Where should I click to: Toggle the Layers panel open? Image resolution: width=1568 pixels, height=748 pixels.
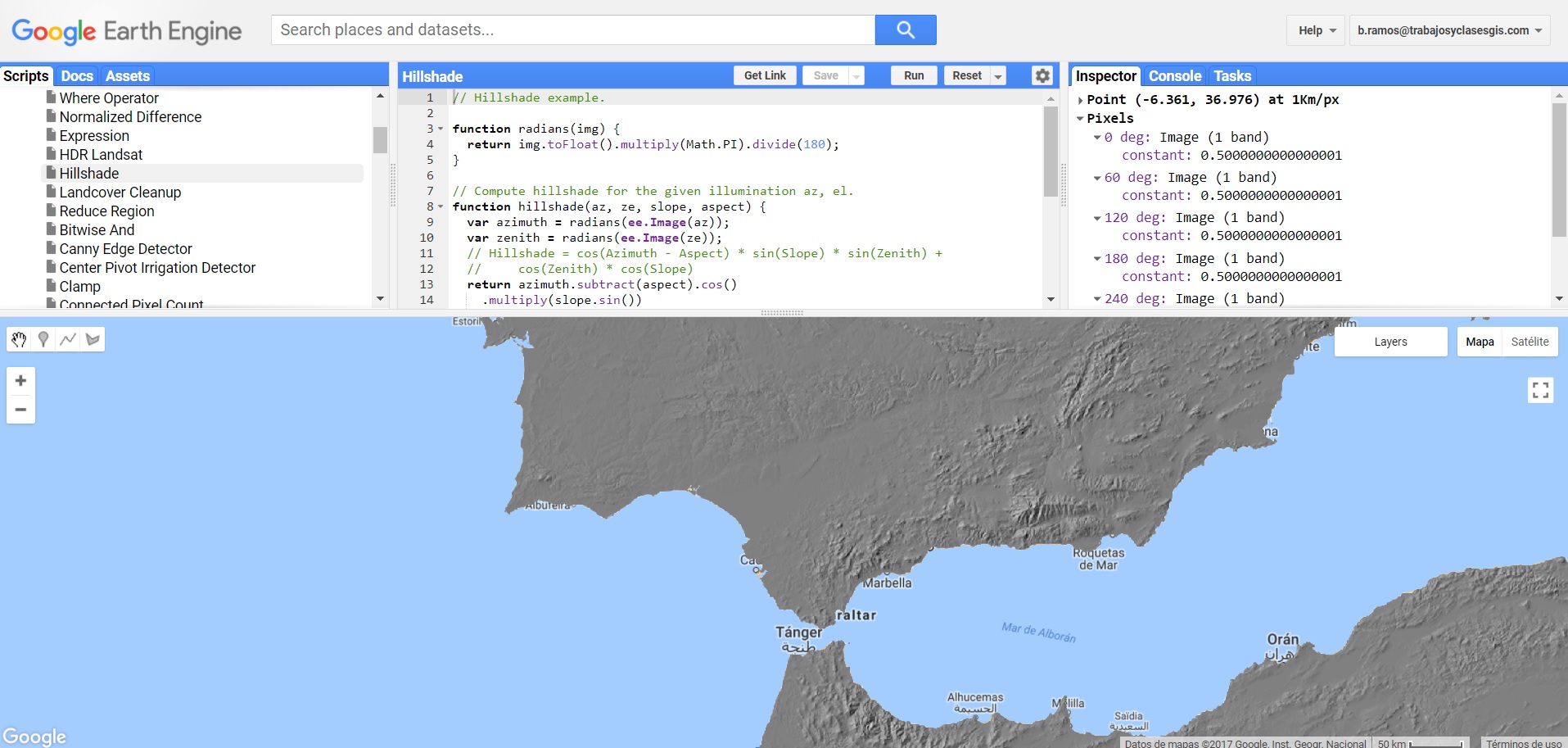click(x=1390, y=342)
